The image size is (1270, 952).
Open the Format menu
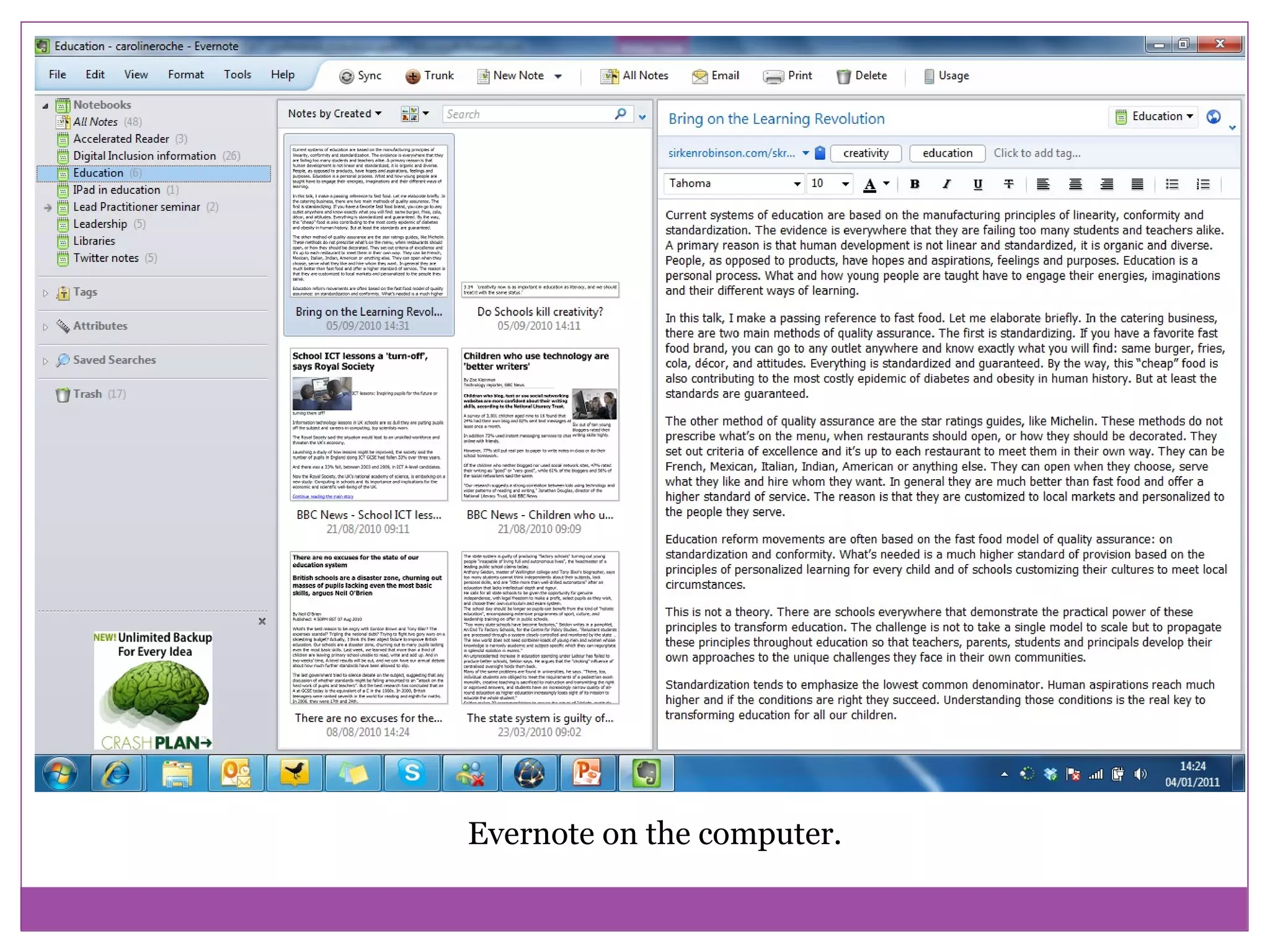pyautogui.click(x=185, y=74)
